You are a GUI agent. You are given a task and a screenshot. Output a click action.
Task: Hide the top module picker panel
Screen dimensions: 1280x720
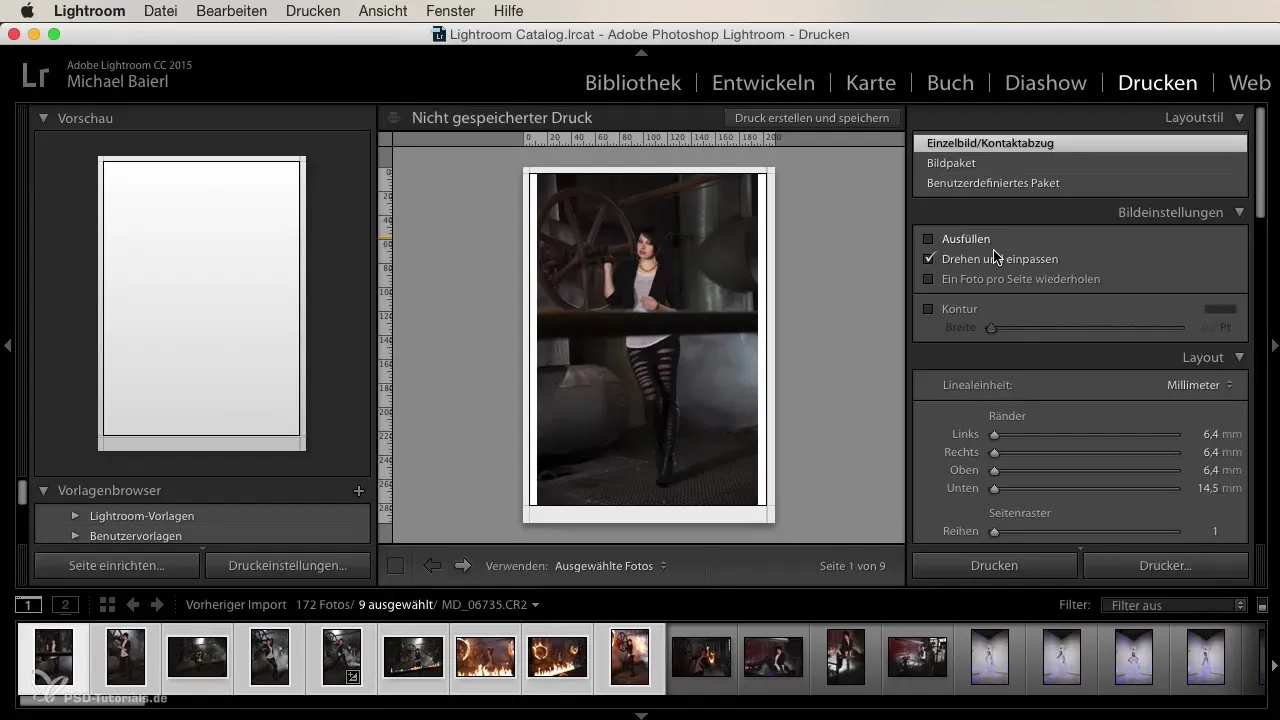point(641,51)
